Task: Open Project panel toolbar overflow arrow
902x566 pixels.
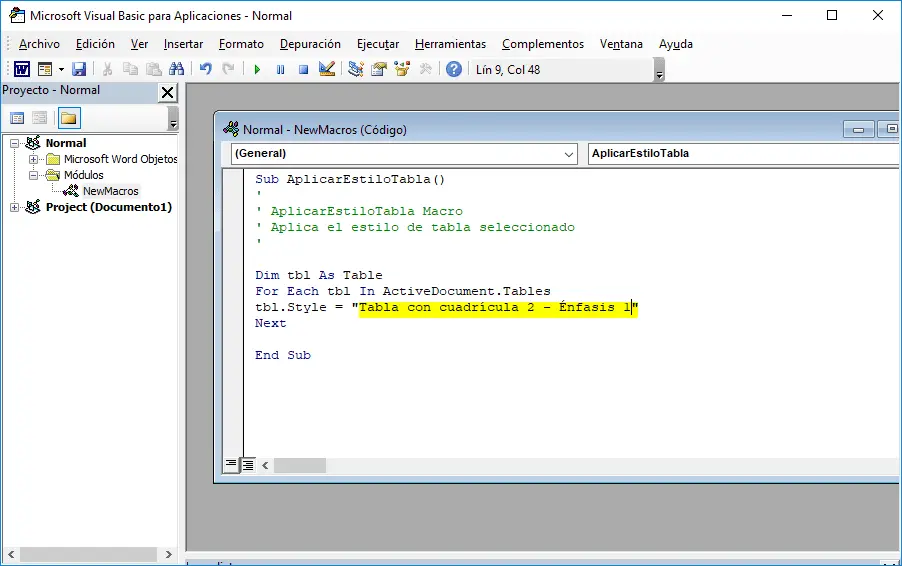Action: (173, 119)
